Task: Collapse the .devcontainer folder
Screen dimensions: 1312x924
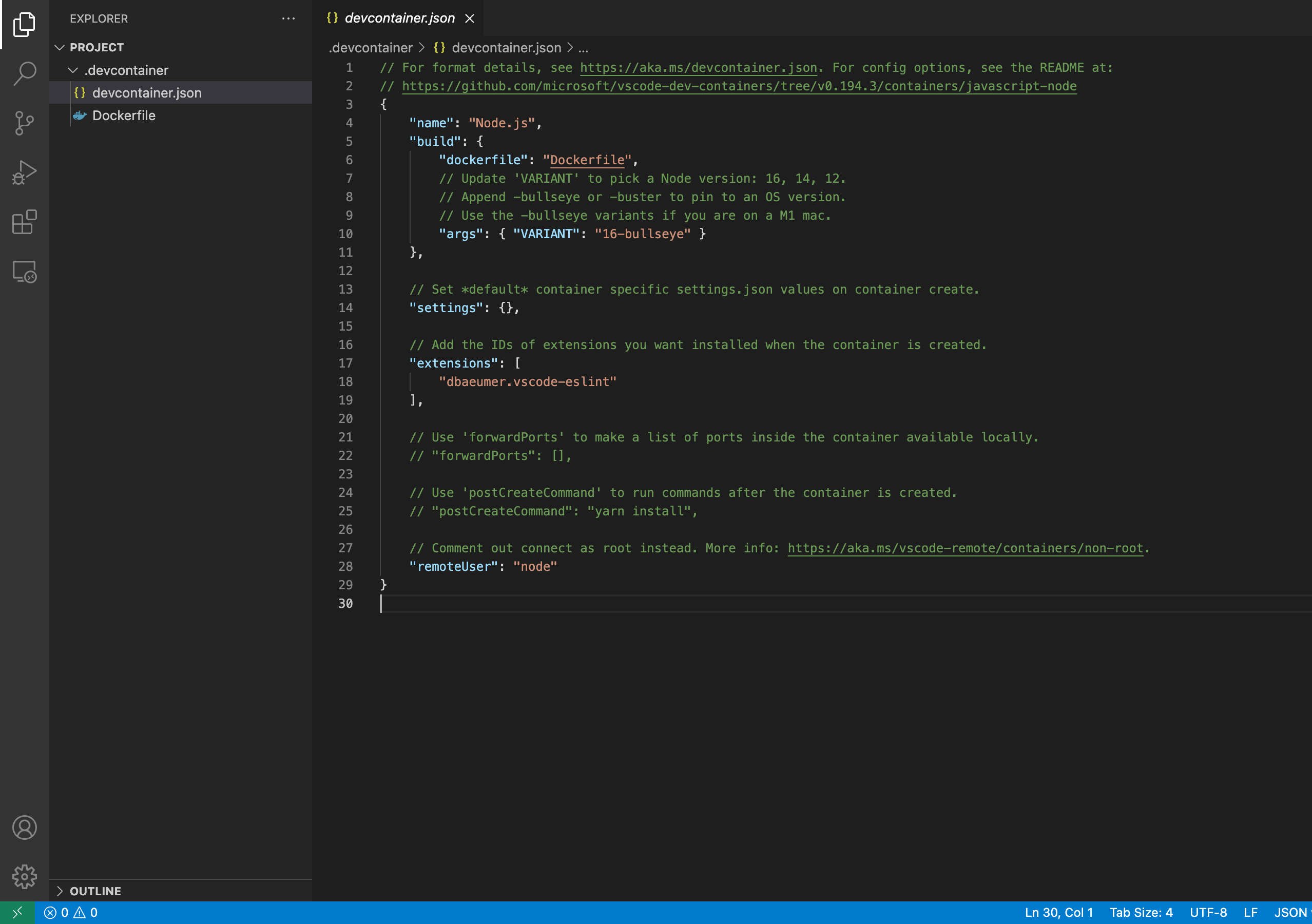Action: 73,70
